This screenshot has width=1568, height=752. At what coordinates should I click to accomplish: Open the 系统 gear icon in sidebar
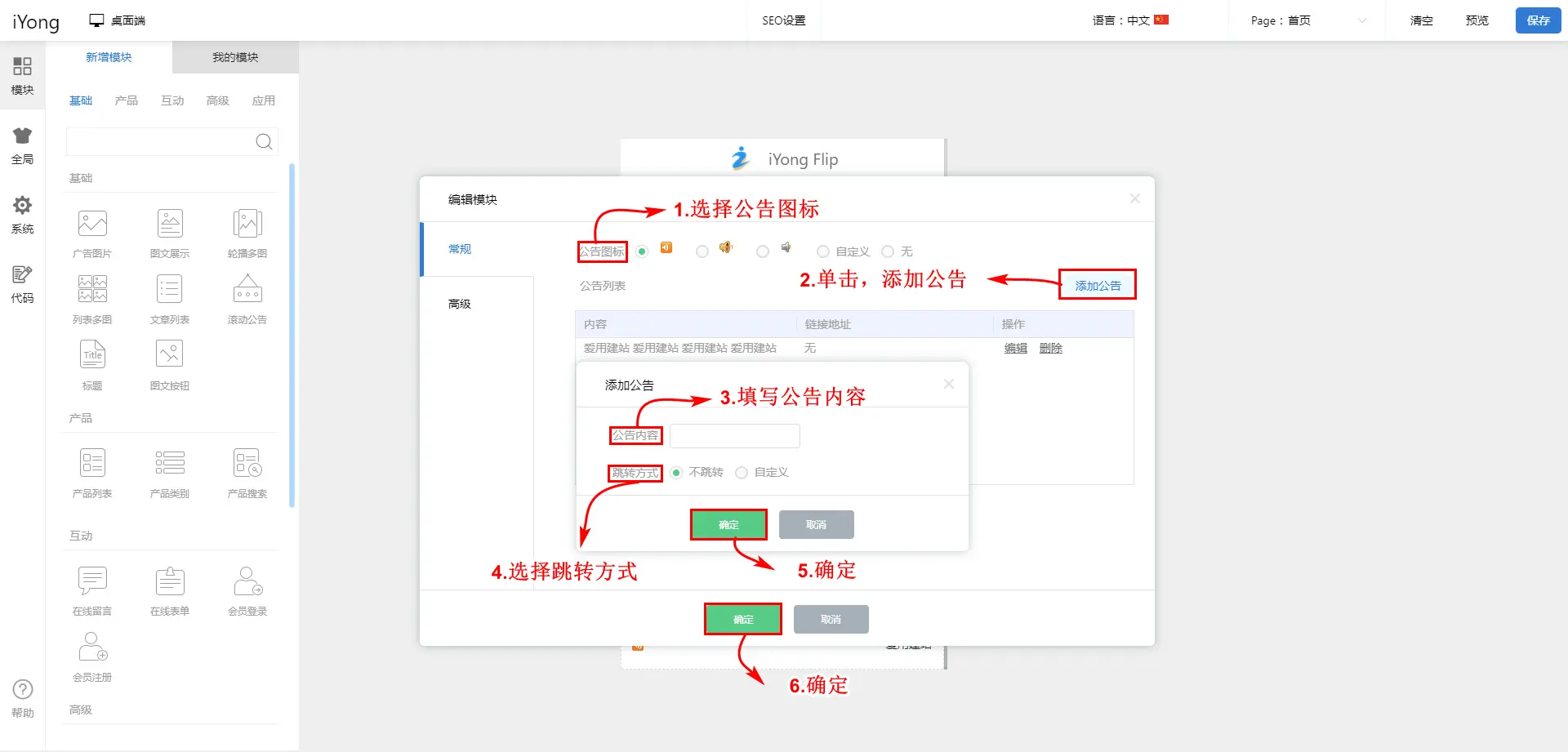(x=22, y=206)
